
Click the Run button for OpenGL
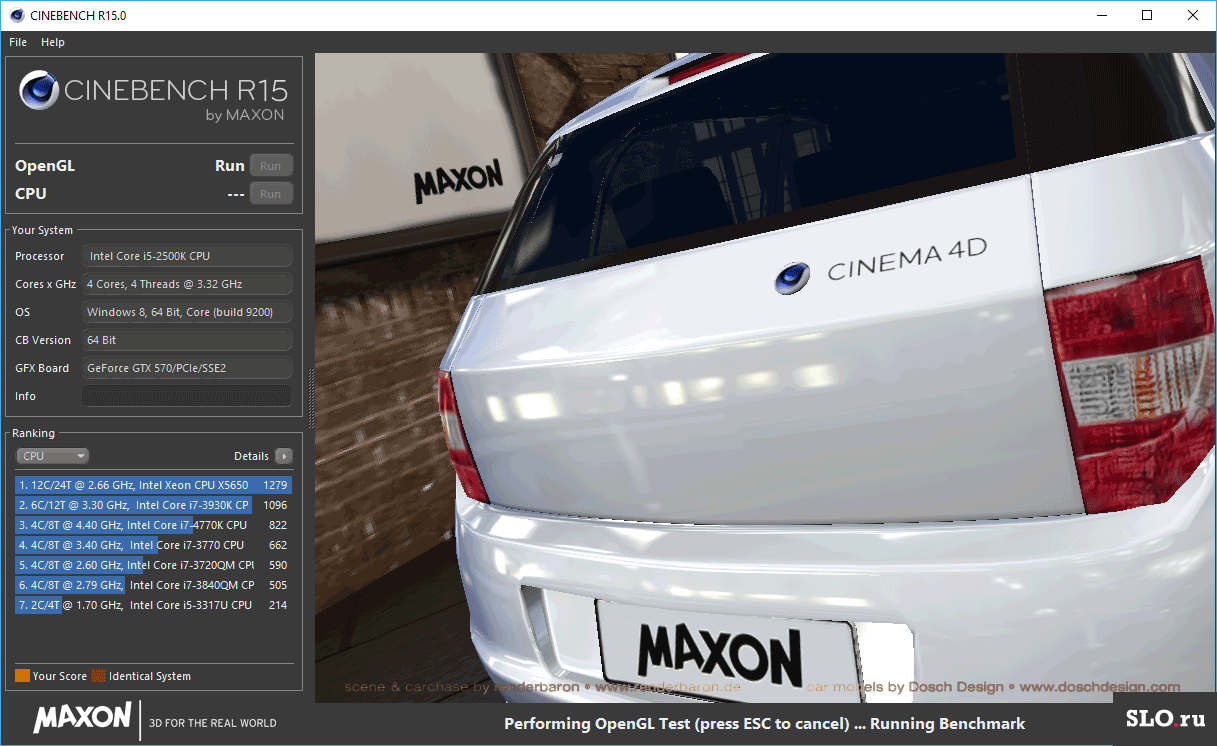pyautogui.click(x=271, y=166)
